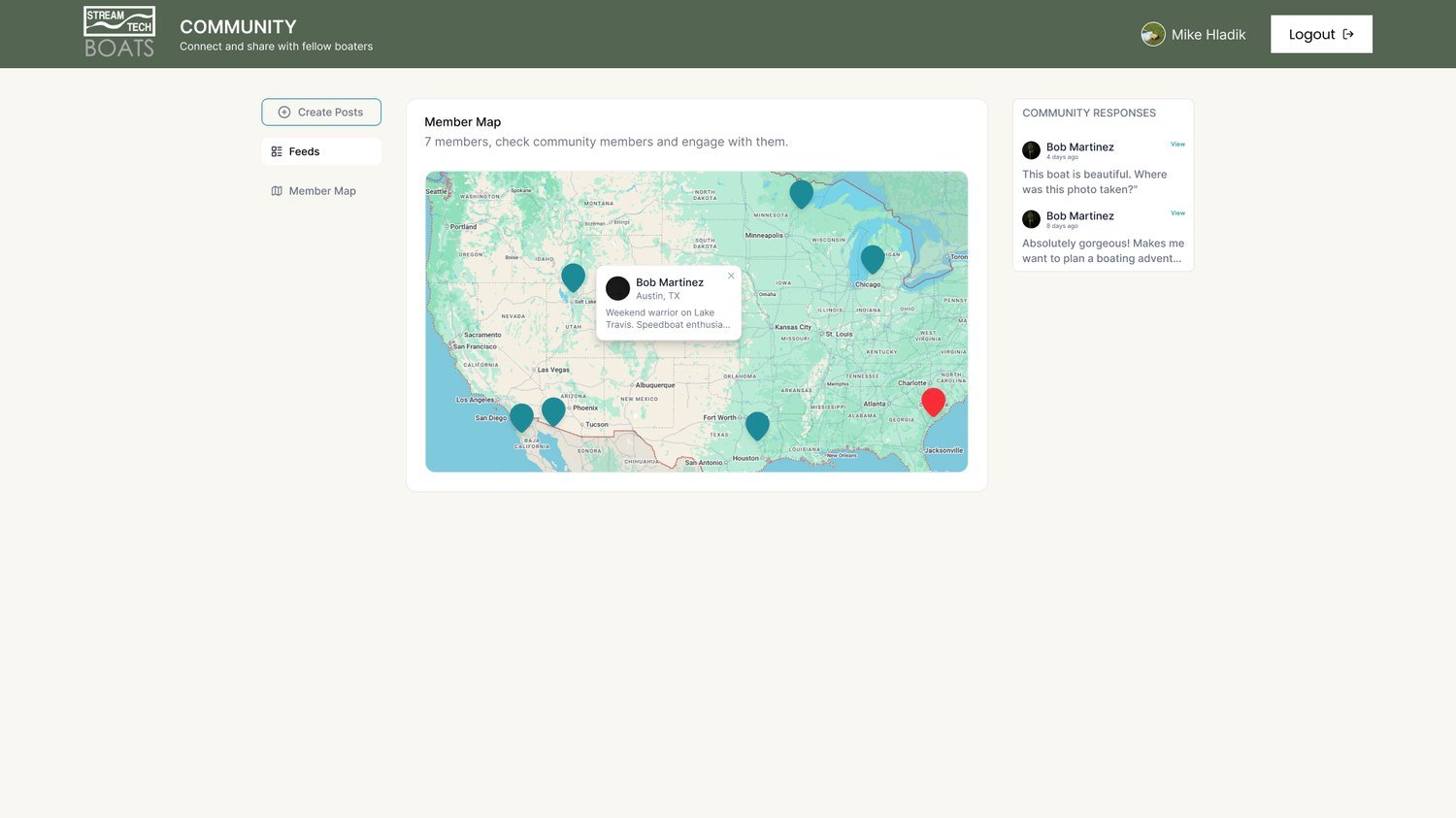Select Member Map in the sidebar
The image size is (1456, 818).
point(321,191)
